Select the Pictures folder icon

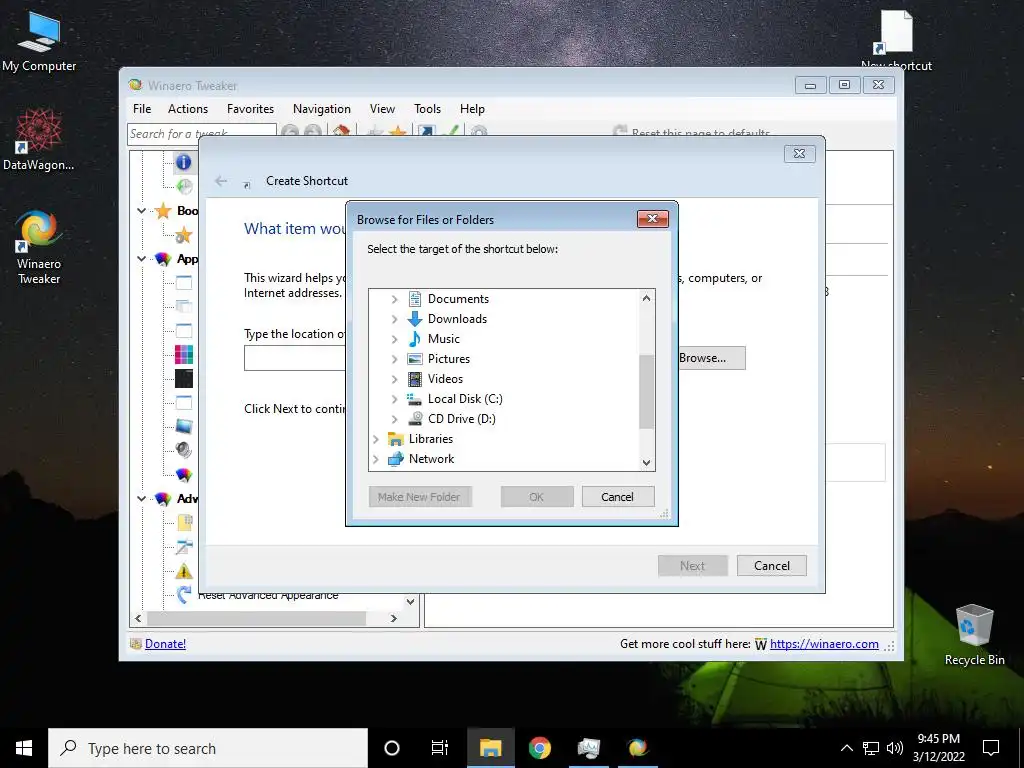(415, 359)
